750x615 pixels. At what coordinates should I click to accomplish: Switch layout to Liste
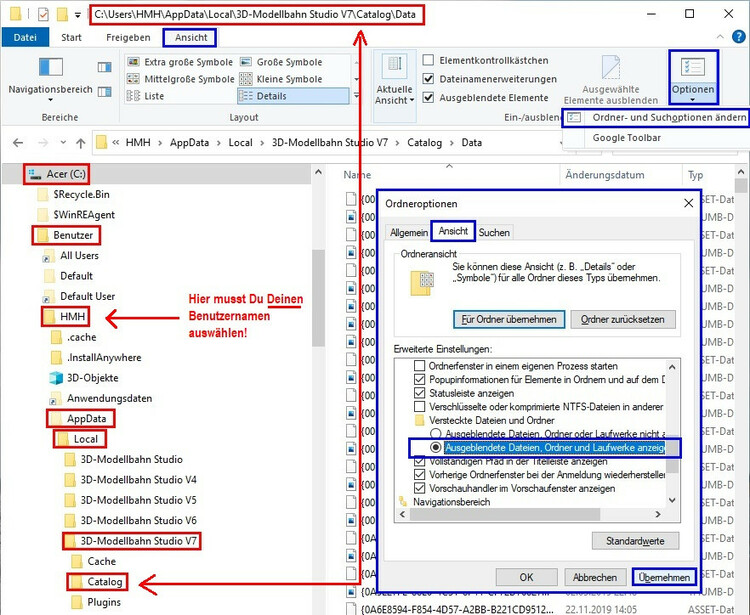[145, 96]
